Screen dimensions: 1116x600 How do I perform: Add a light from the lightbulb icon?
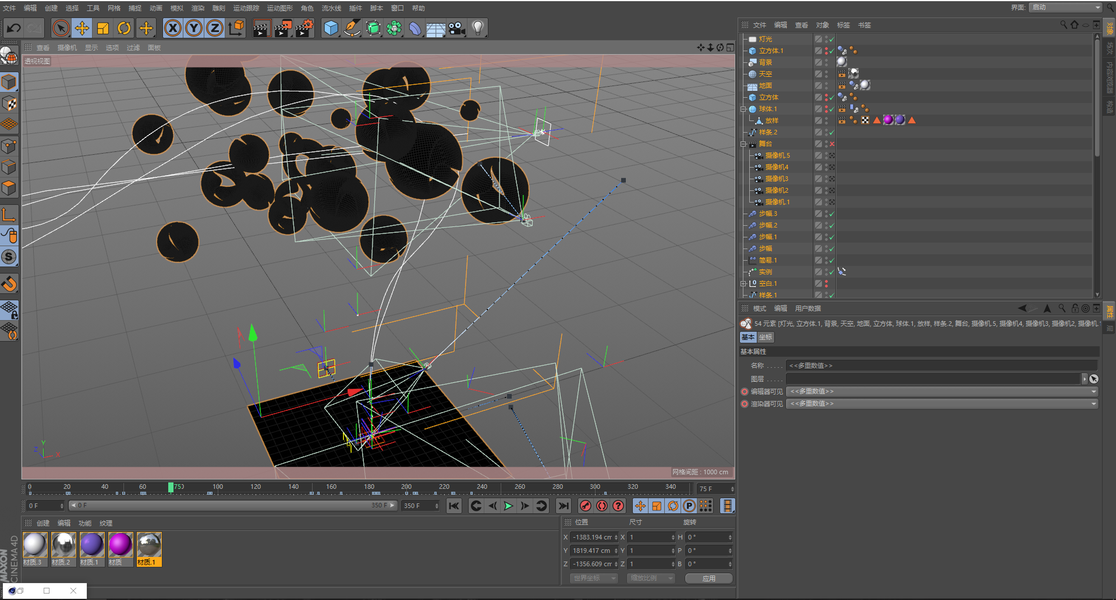pyautogui.click(x=478, y=28)
